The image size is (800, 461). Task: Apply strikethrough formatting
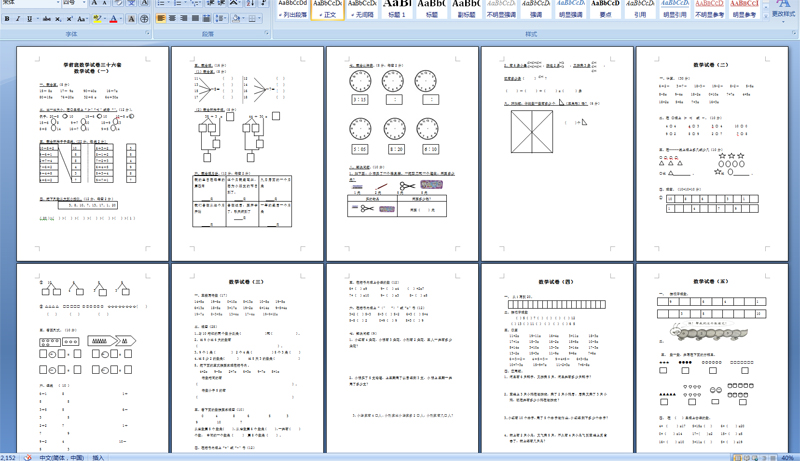pos(47,19)
